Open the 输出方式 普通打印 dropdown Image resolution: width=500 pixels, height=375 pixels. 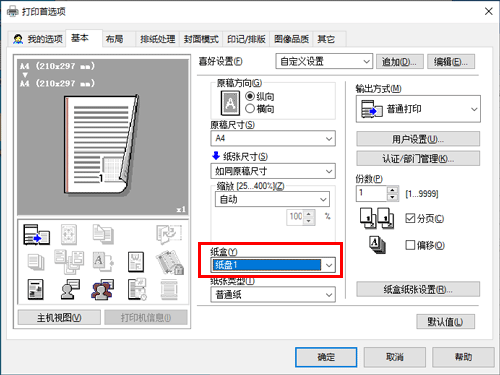pos(418,109)
